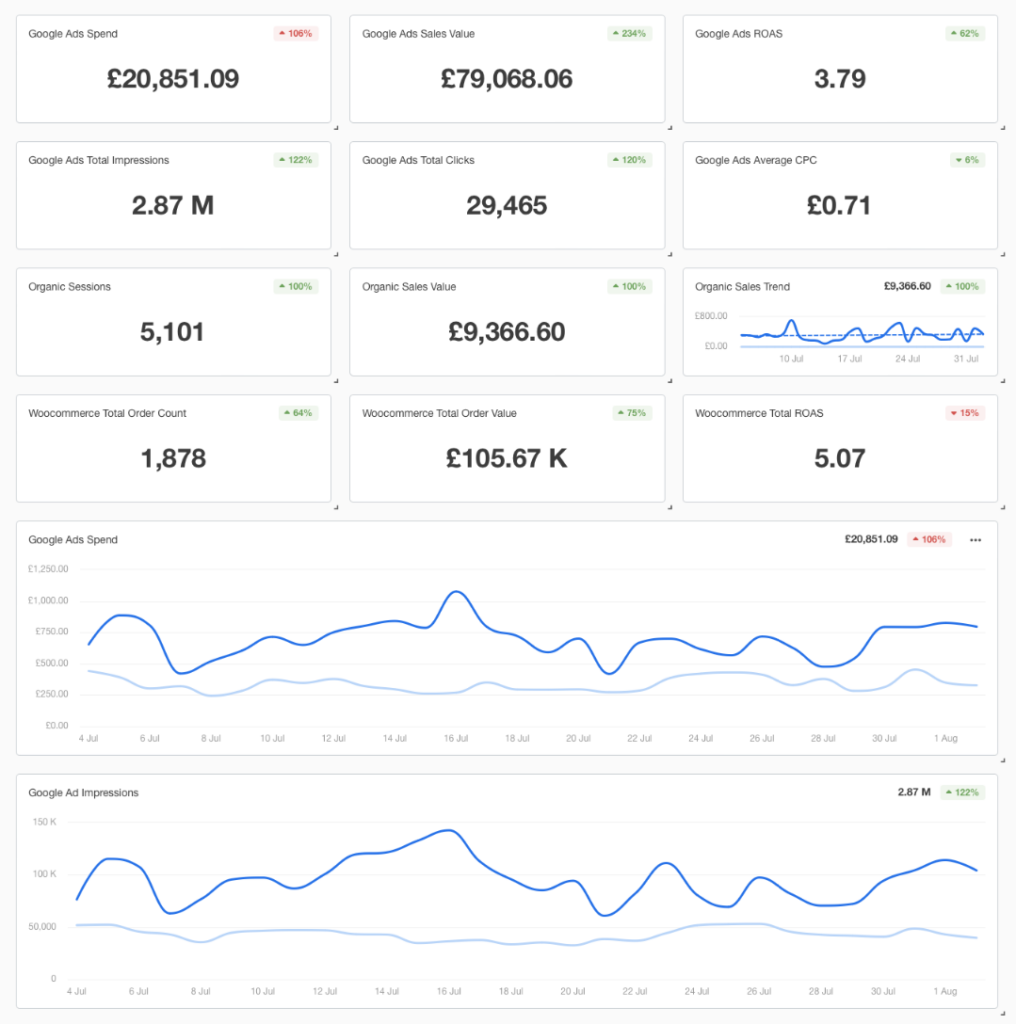
Task: Click the 100% badge on the Organic Sales Trend card
Action: (x=962, y=286)
